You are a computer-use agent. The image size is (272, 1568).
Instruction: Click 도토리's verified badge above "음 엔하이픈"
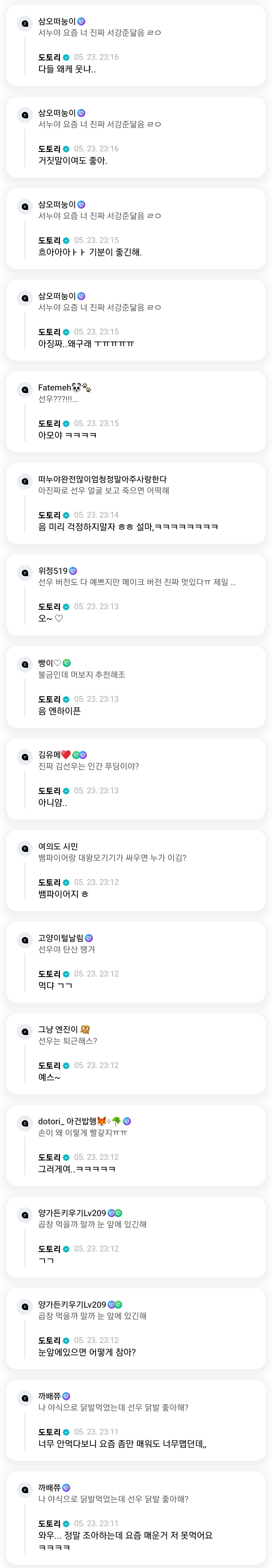coord(66,699)
